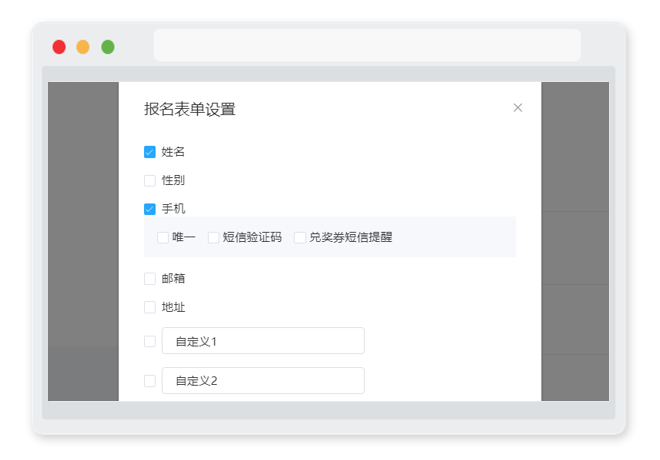Uncheck the 手机 checkbox
660x460 pixels.
150,209
